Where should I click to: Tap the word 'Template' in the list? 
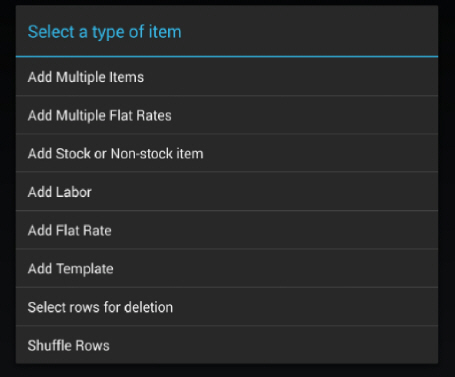point(85,269)
